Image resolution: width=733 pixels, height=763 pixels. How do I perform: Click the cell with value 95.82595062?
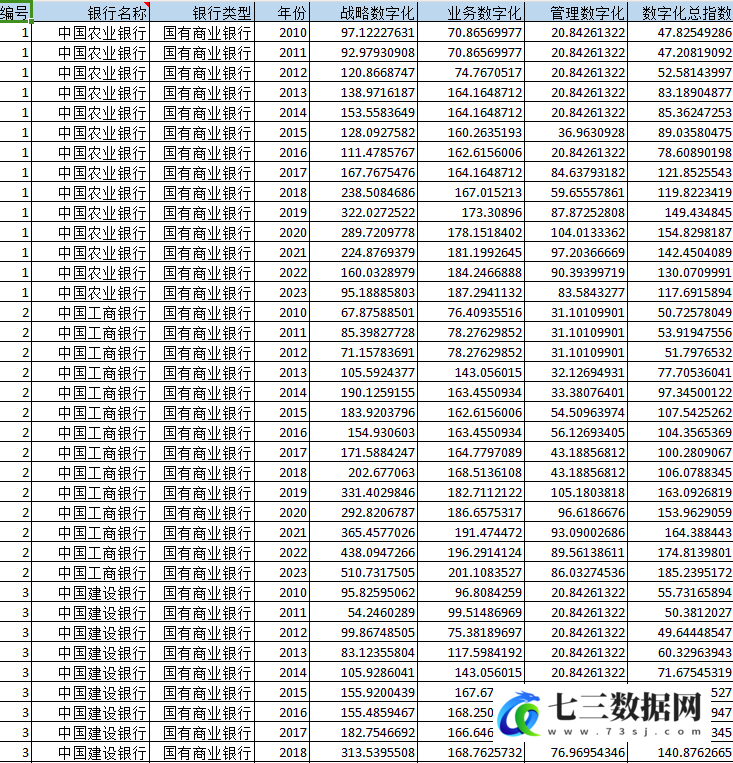pyautogui.click(x=363, y=592)
